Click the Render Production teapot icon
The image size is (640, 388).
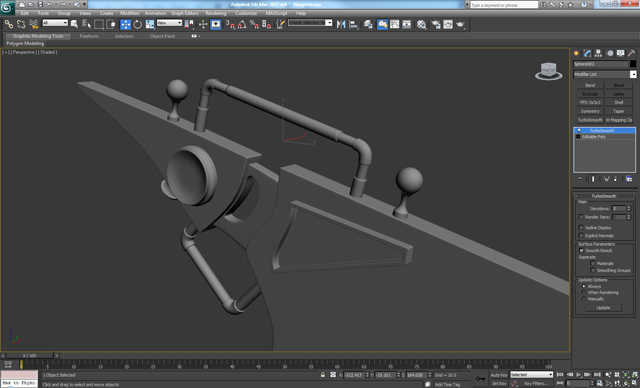460,24
